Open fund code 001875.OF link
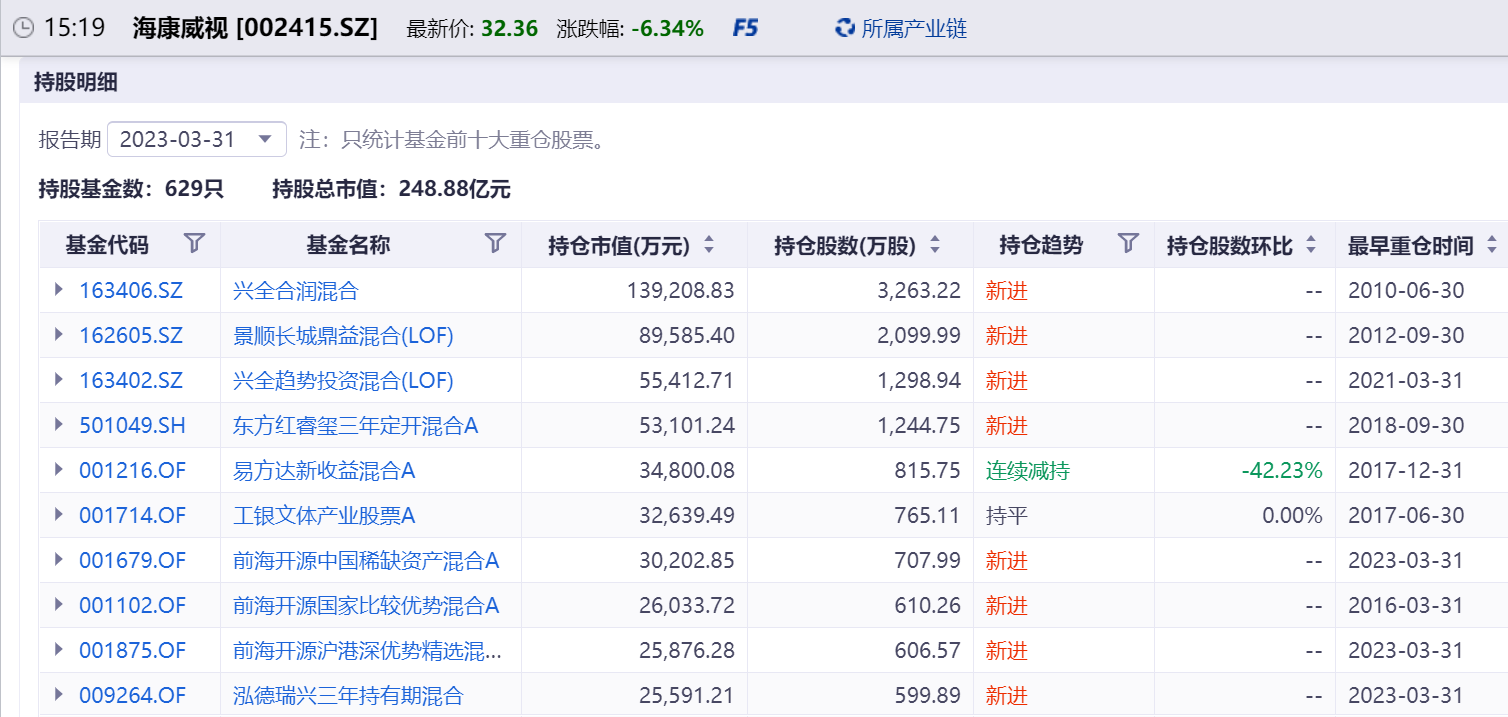This screenshot has width=1508, height=717. (x=133, y=651)
